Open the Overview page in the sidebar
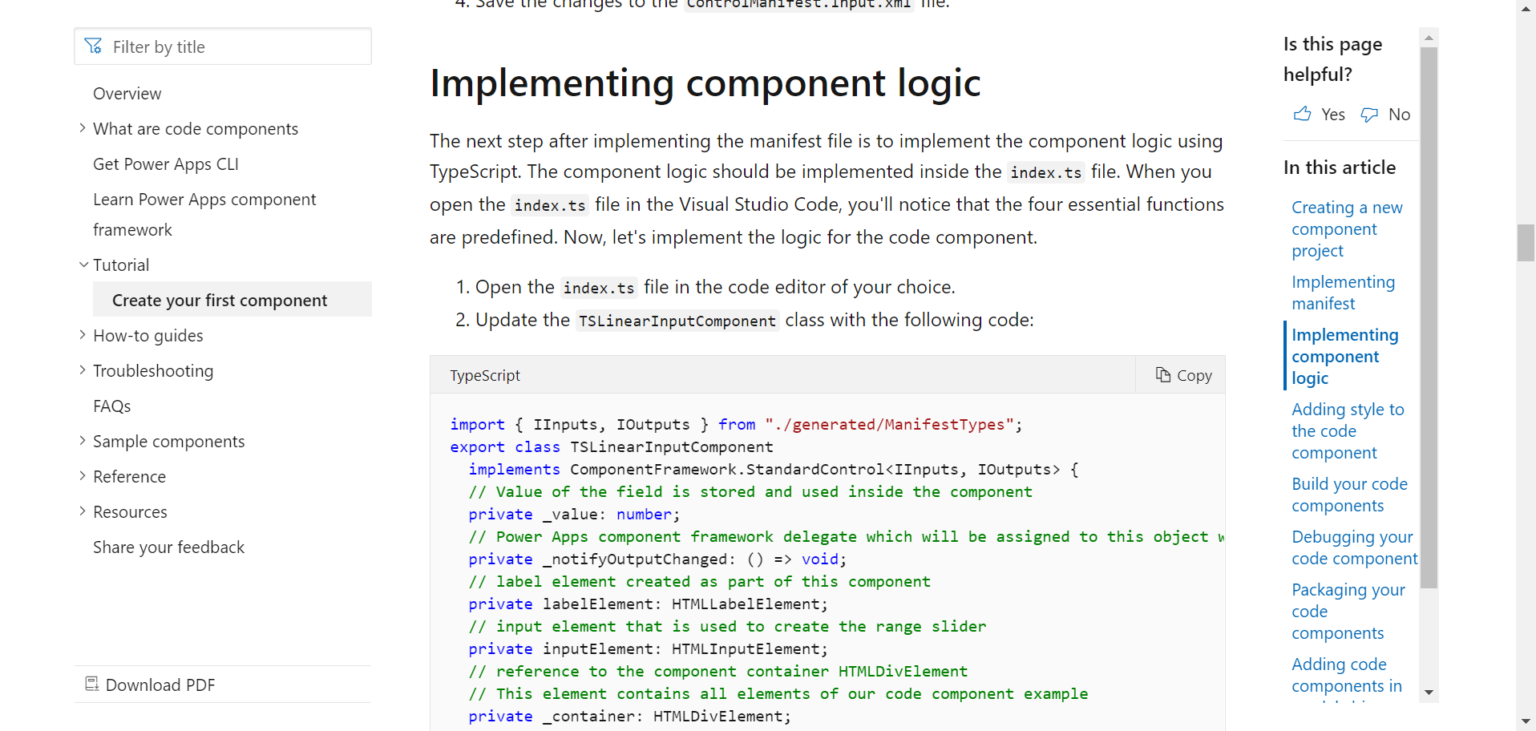 127,93
